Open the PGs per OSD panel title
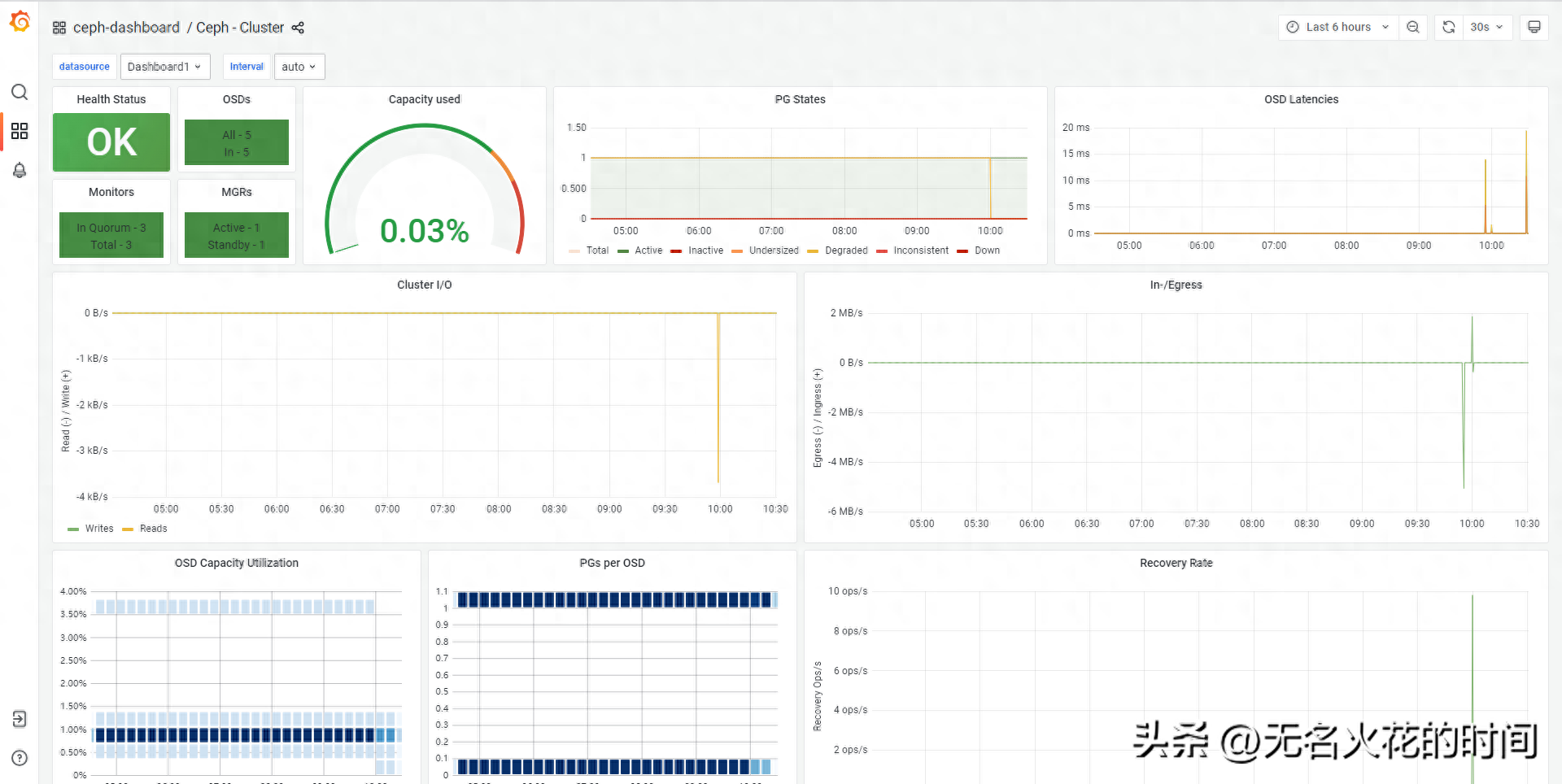The image size is (1562, 784). point(613,563)
